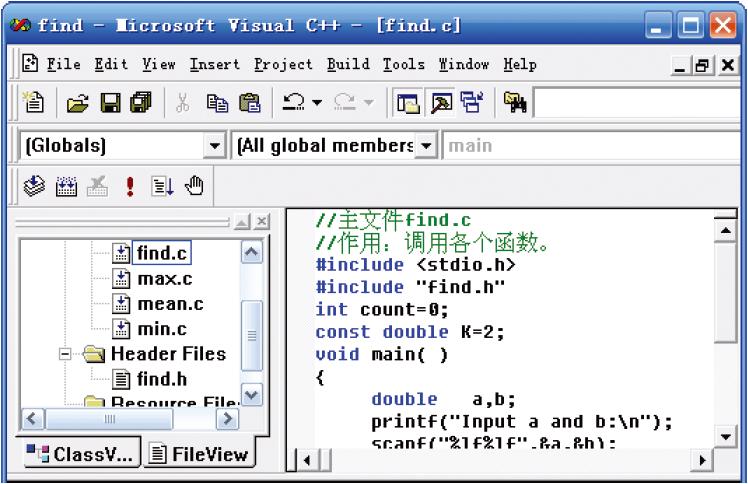Click the main function member field

592,145
